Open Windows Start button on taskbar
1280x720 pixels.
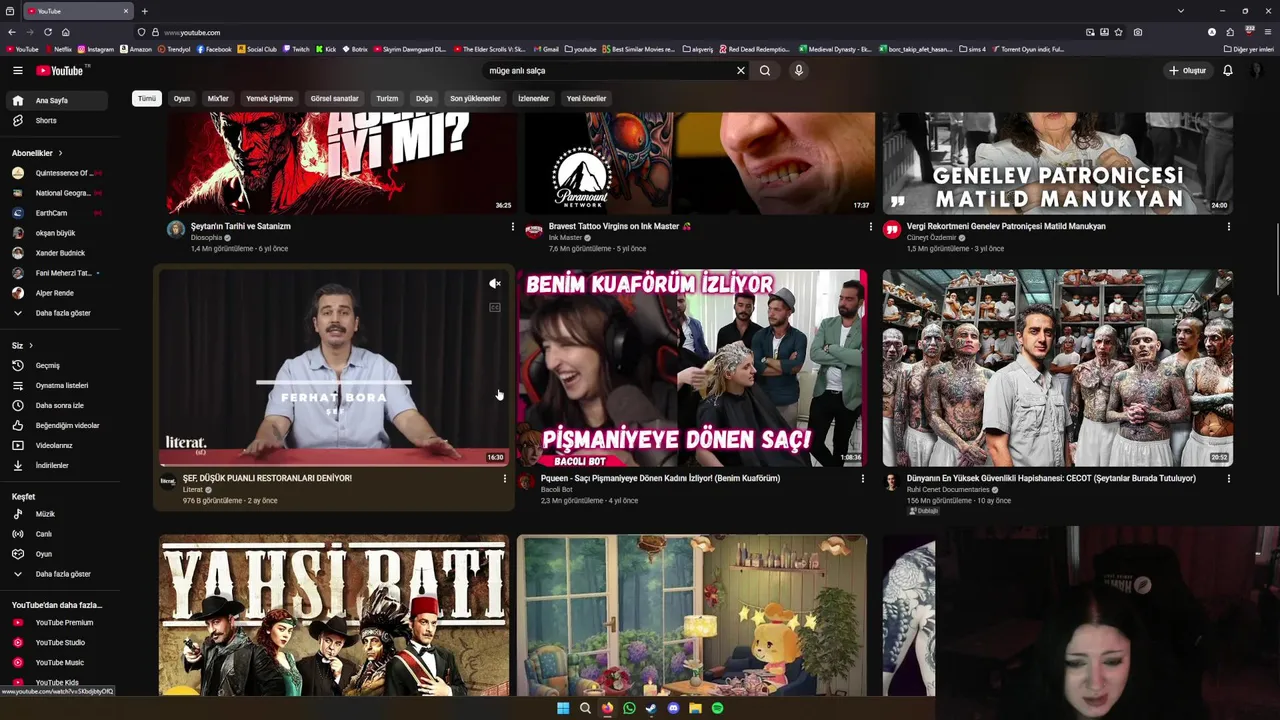[563, 708]
